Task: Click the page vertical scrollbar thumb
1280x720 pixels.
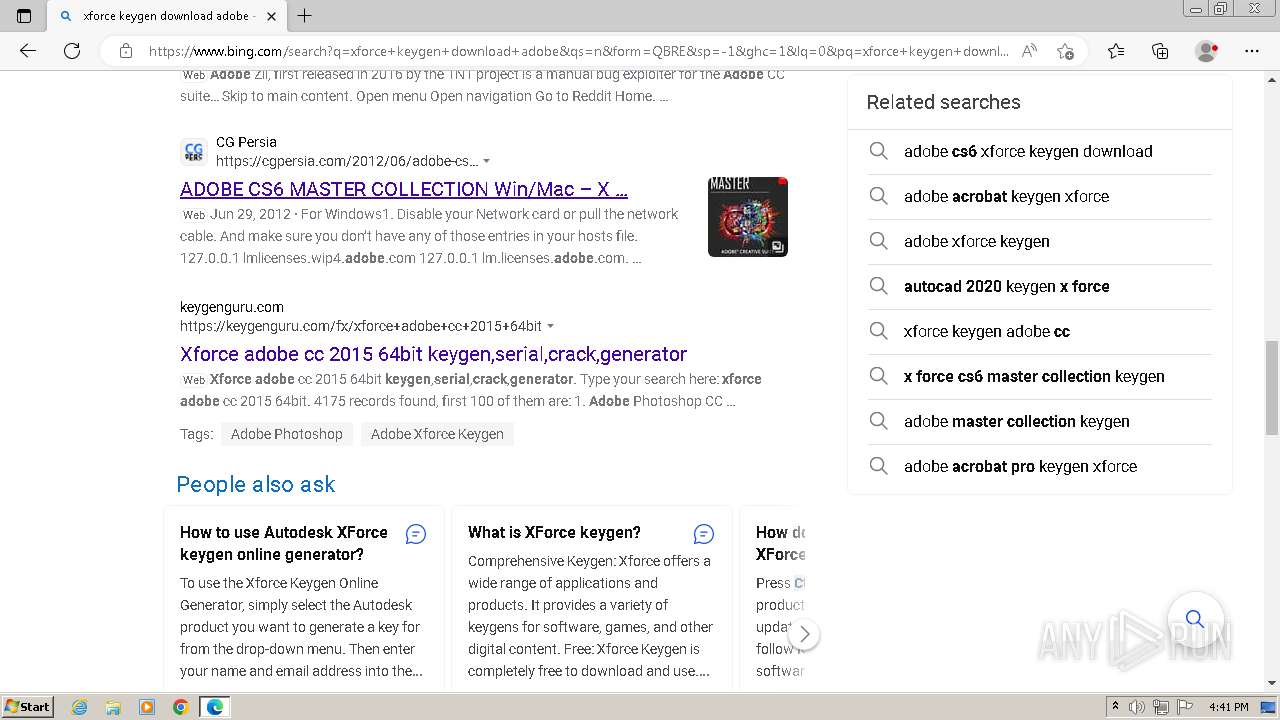Action: click(x=1272, y=387)
